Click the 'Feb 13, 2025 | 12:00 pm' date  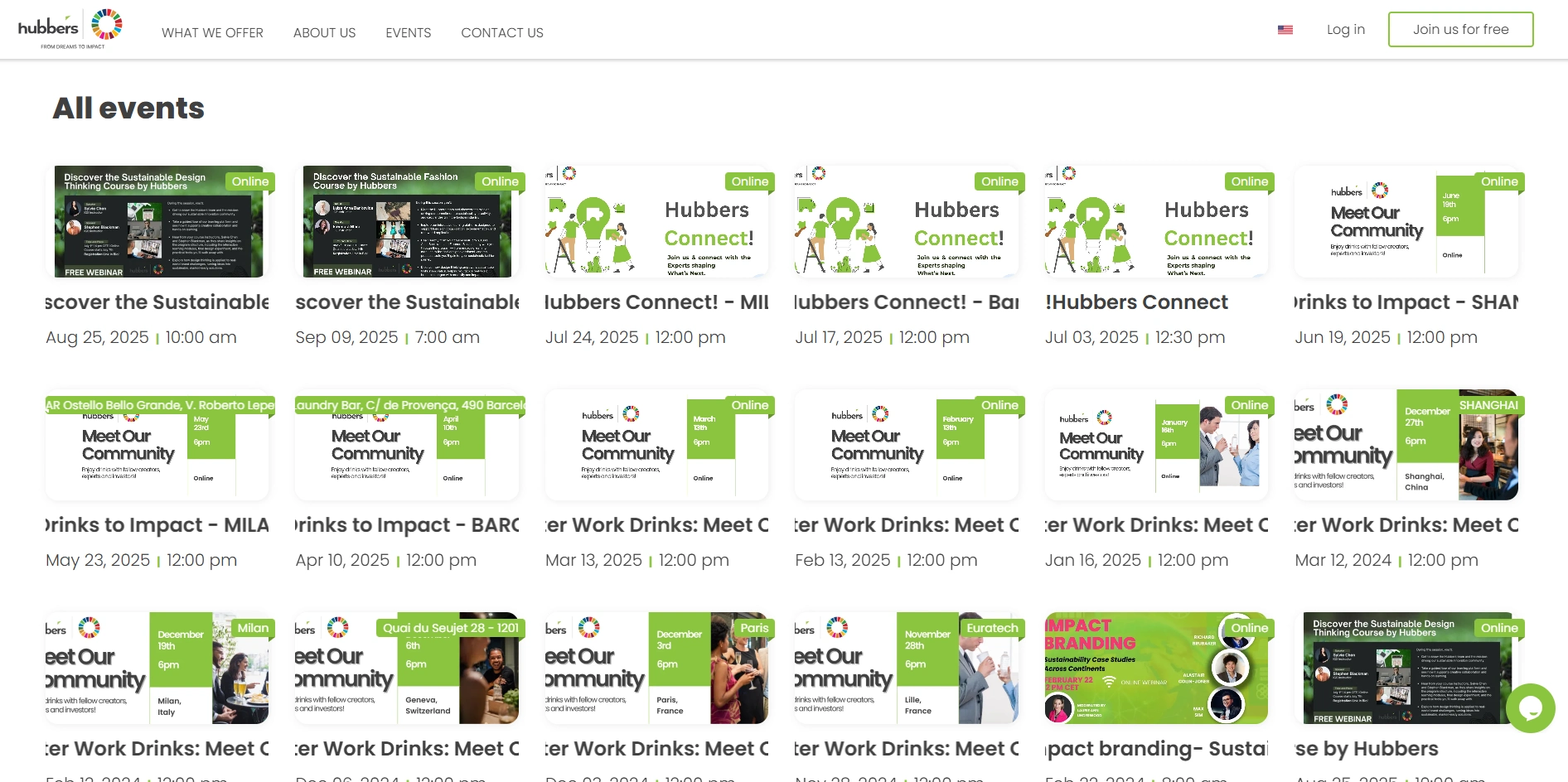pos(886,560)
